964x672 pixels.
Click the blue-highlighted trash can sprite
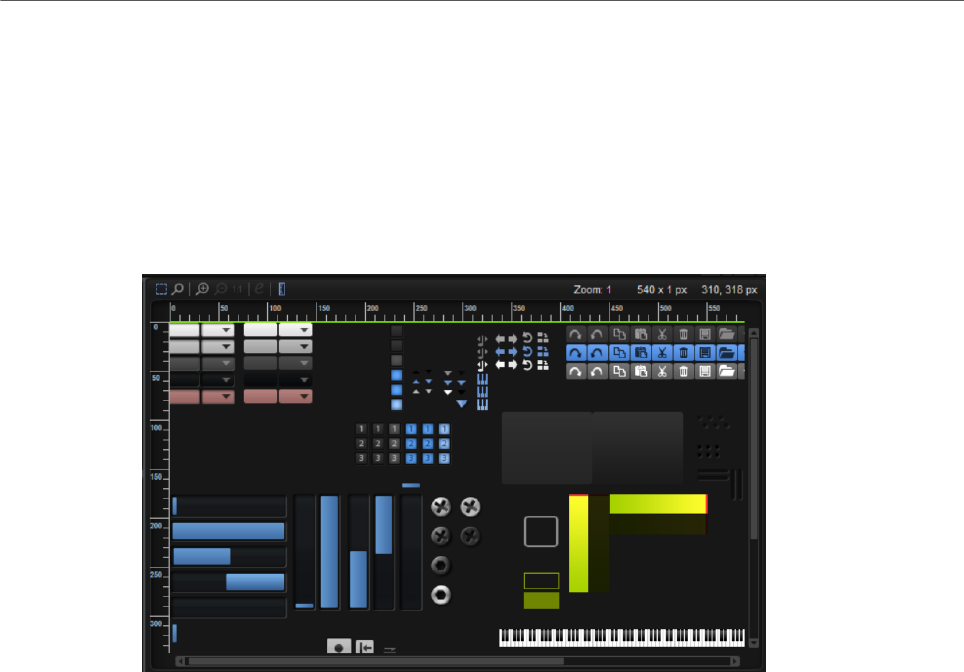tap(684, 353)
